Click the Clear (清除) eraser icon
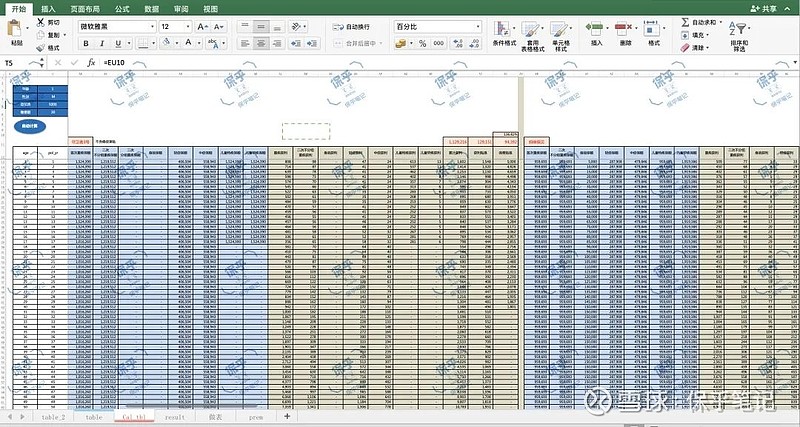The width and height of the screenshot is (800, 427). coord(685,47)
